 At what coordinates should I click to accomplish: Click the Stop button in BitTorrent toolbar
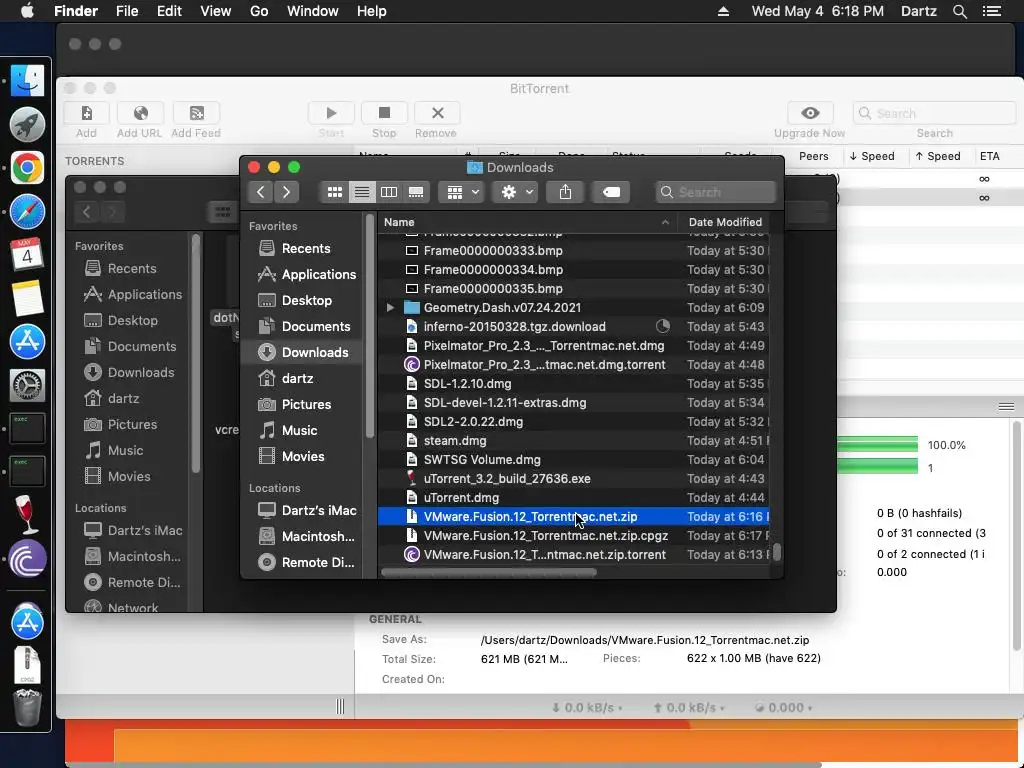coord(384,114)
